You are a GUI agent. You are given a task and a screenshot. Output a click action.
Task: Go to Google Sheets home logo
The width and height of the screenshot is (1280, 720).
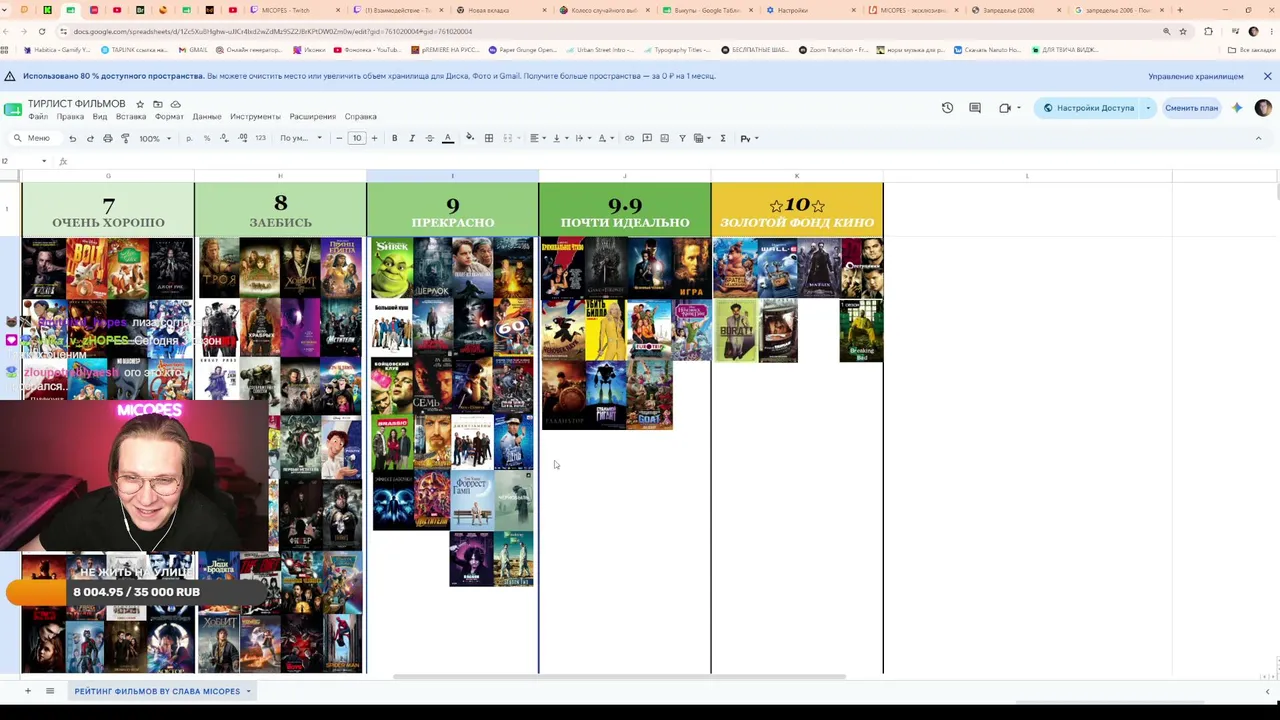pyautogui.click(x=12, y=109)
